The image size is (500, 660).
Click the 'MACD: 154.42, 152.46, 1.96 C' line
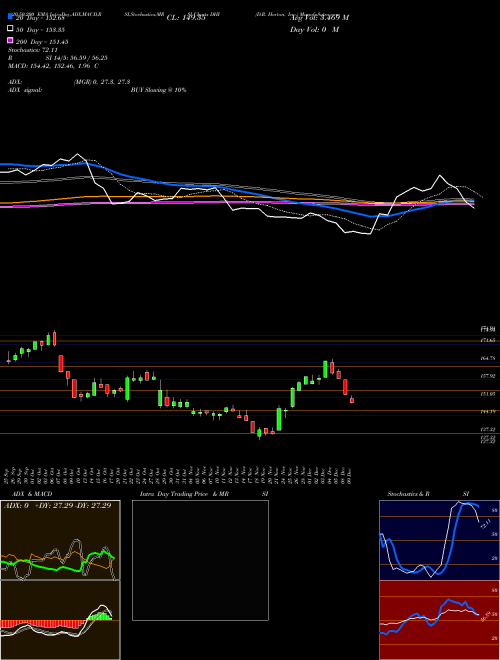53,66
